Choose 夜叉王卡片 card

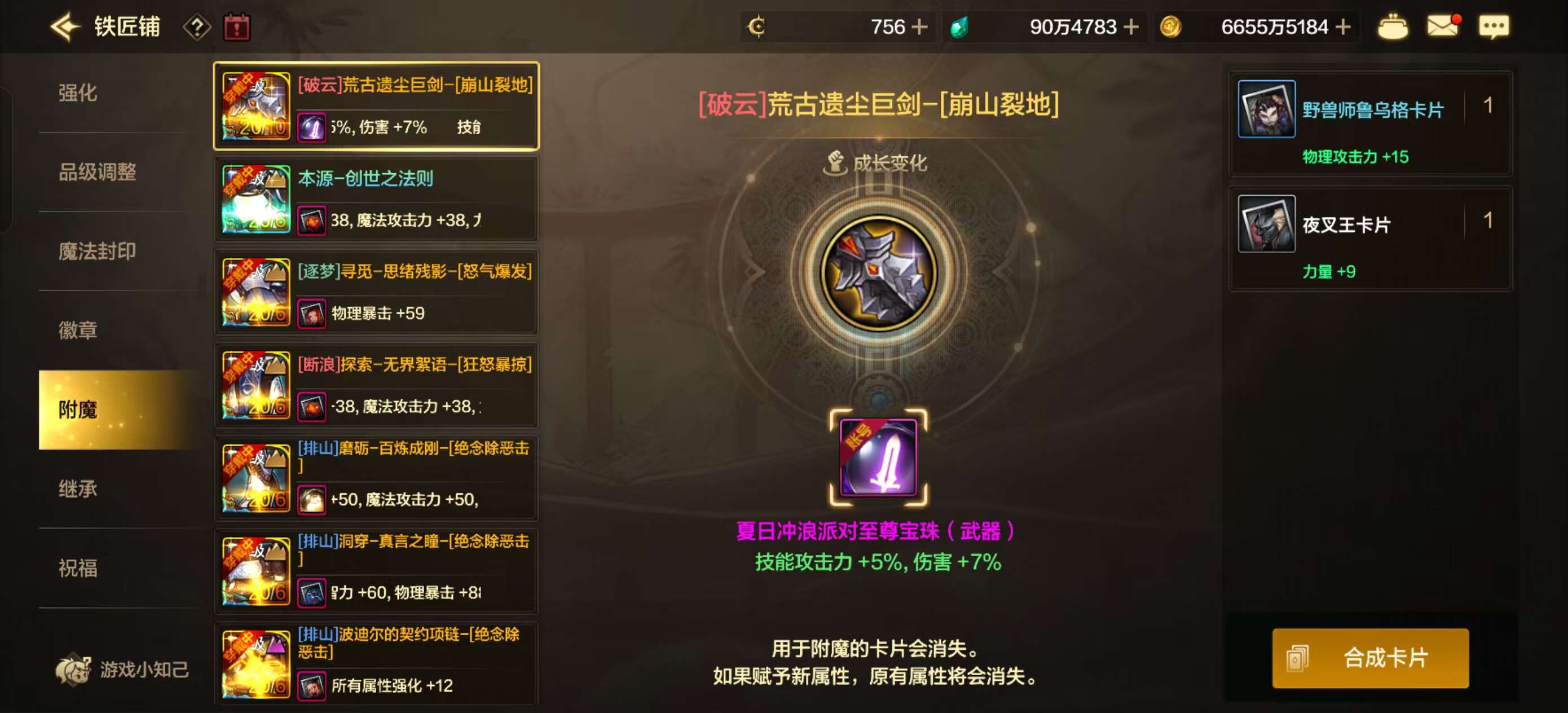[x=1371, y=239]
